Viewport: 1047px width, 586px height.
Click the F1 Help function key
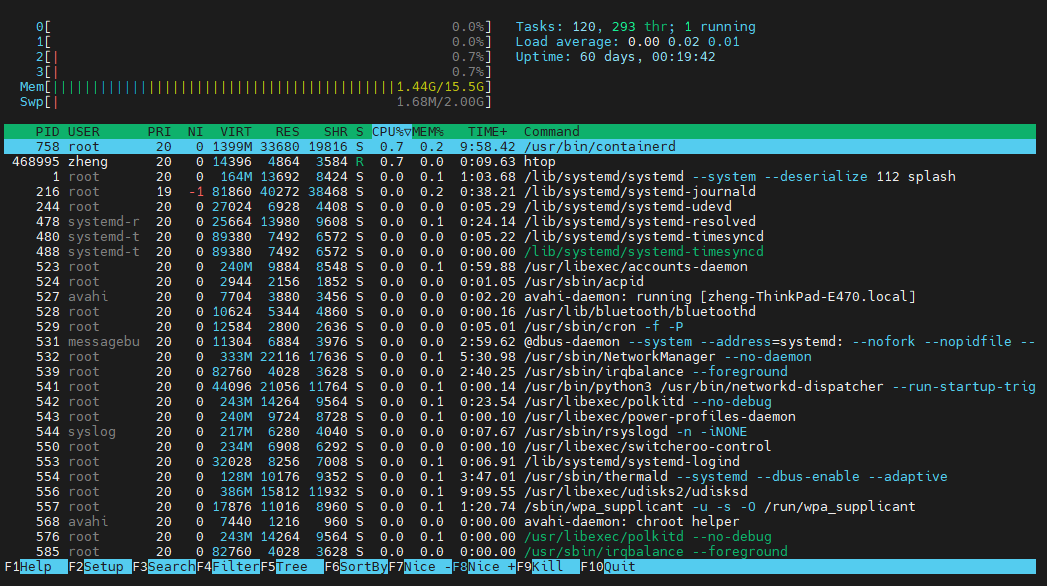click(36, 567)
